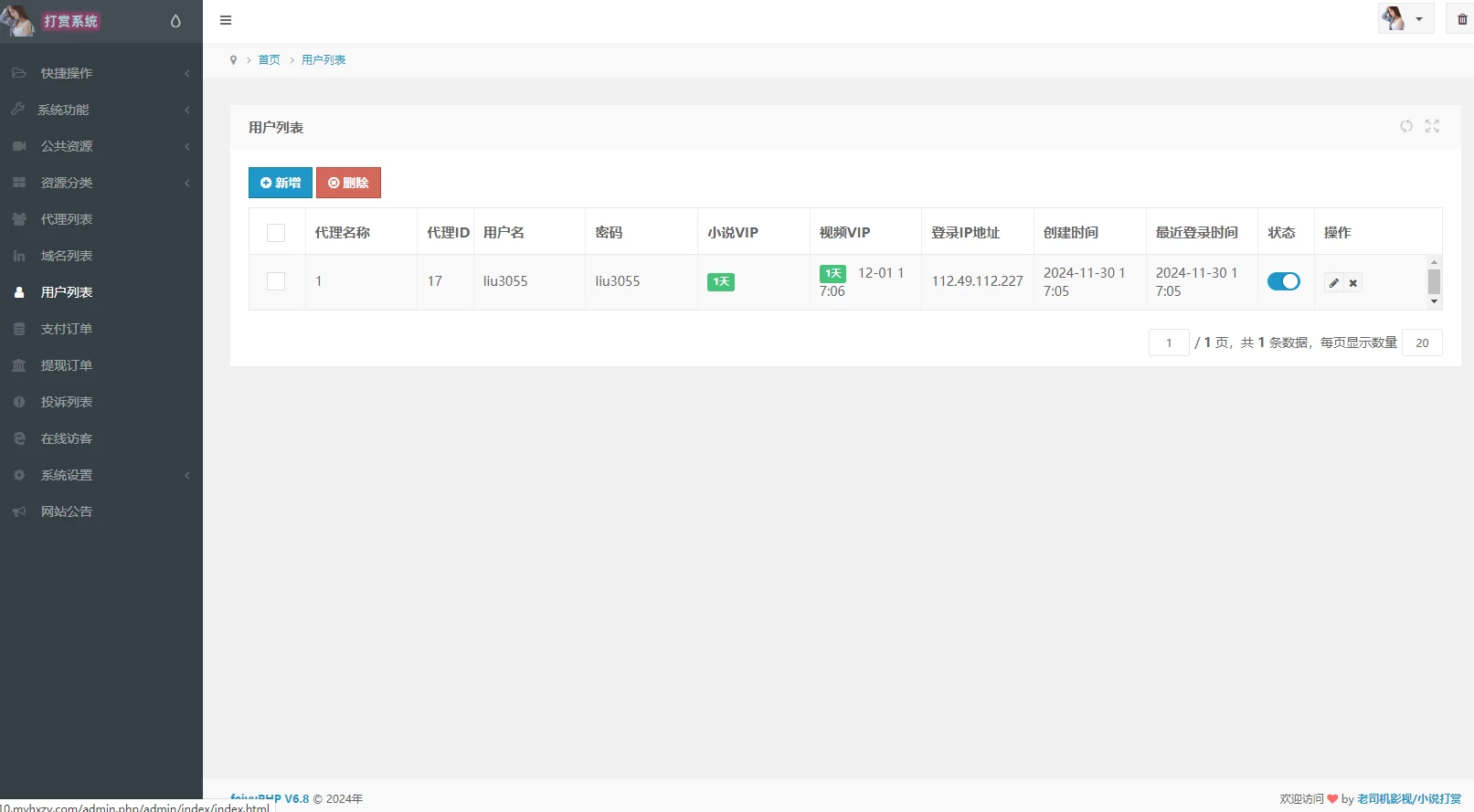Viewport: 1474px width, 812px height.
Task: Click the water drop icon in sidebar header
Action: tap(175, 21)
